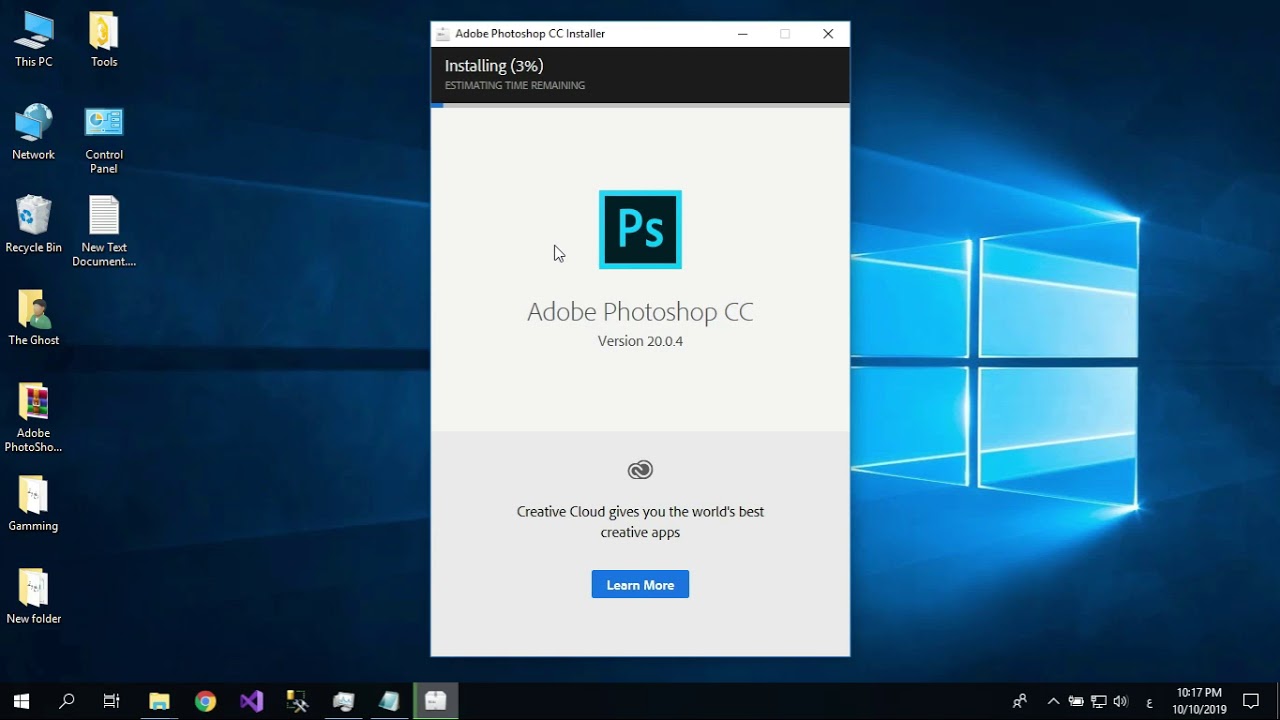Viewport: 1280px width, 720px height.
Task: Select the Recycle Bin icon
Action: pos(33,225)
